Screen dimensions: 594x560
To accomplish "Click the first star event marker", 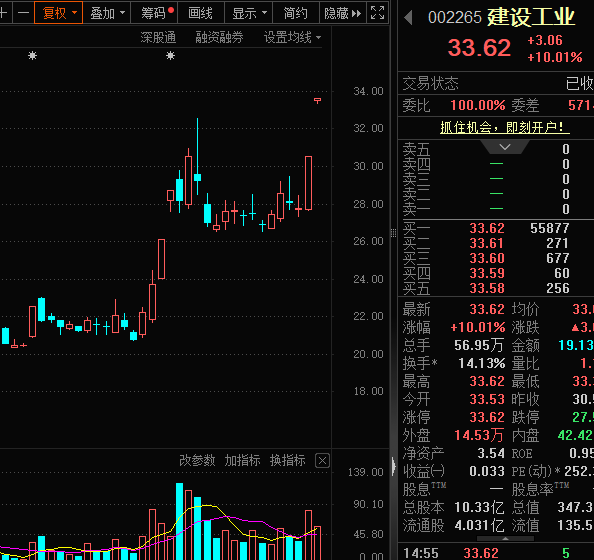I will point(33,56).
